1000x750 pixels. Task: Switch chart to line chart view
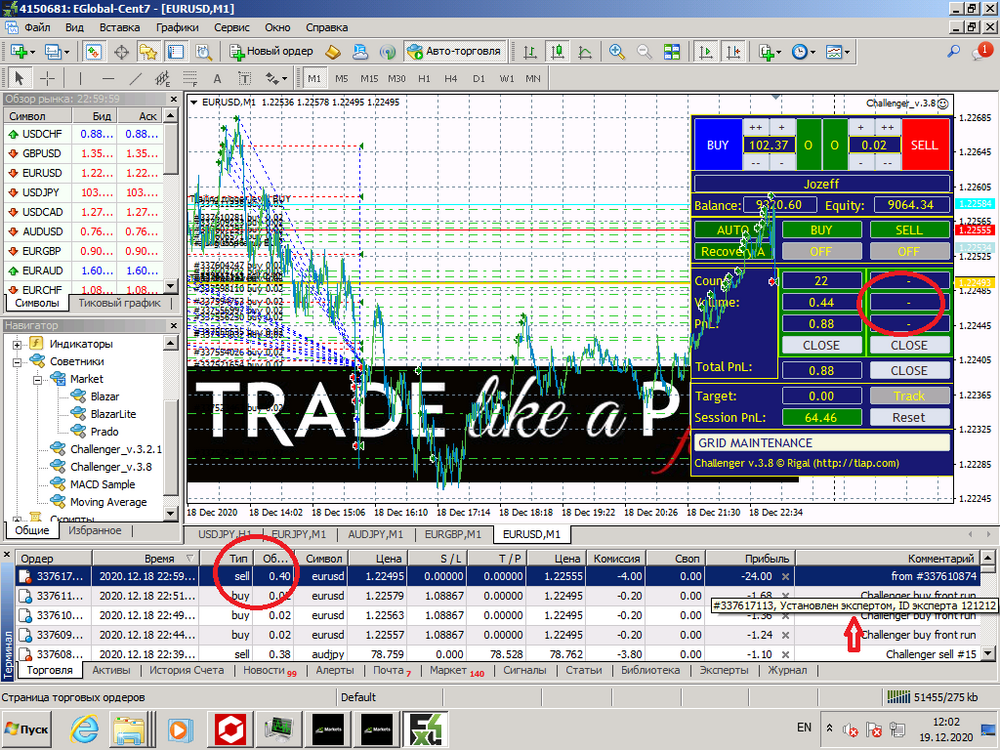pos(585,52)
